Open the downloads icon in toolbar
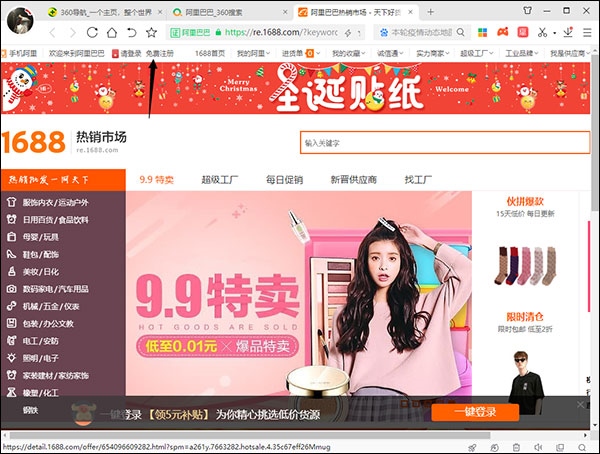This screenshot has width=600, height=454. 568,32
